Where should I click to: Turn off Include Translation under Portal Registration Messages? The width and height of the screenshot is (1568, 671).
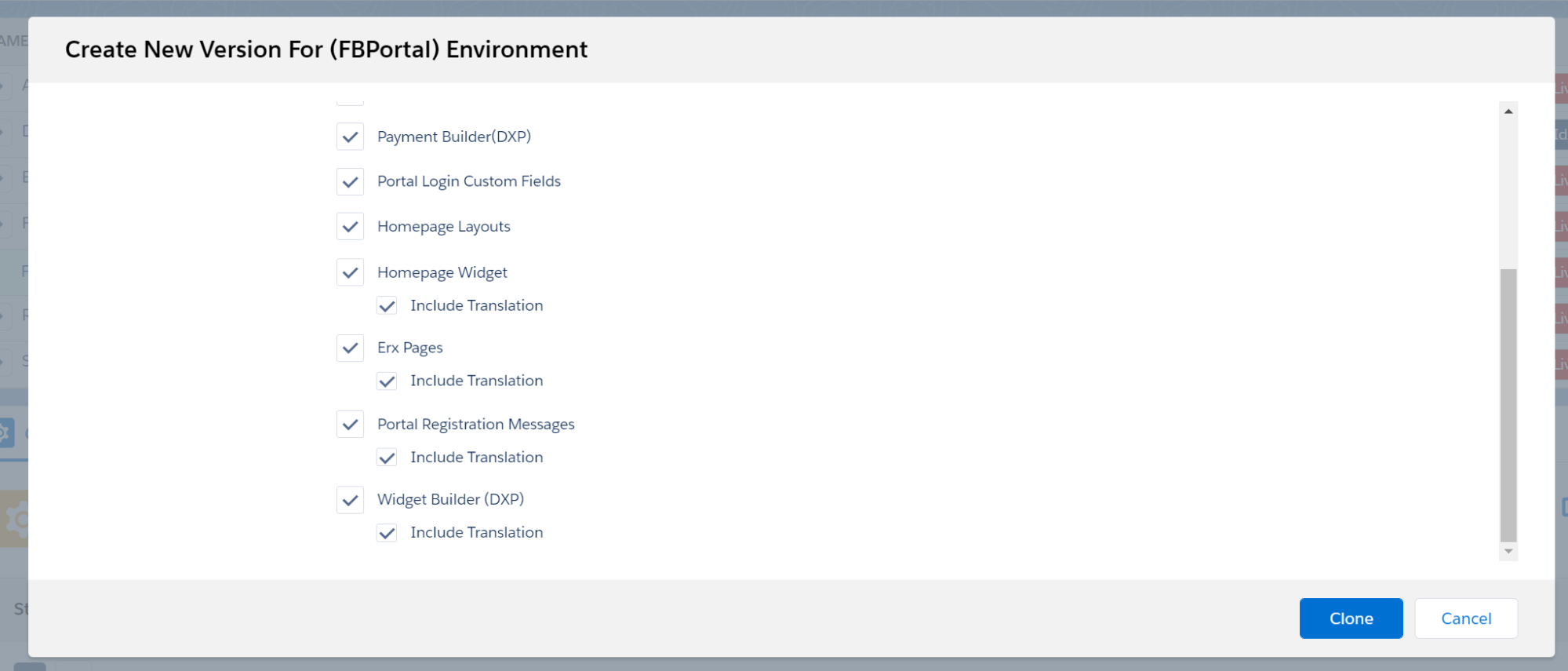click(387, 458)
